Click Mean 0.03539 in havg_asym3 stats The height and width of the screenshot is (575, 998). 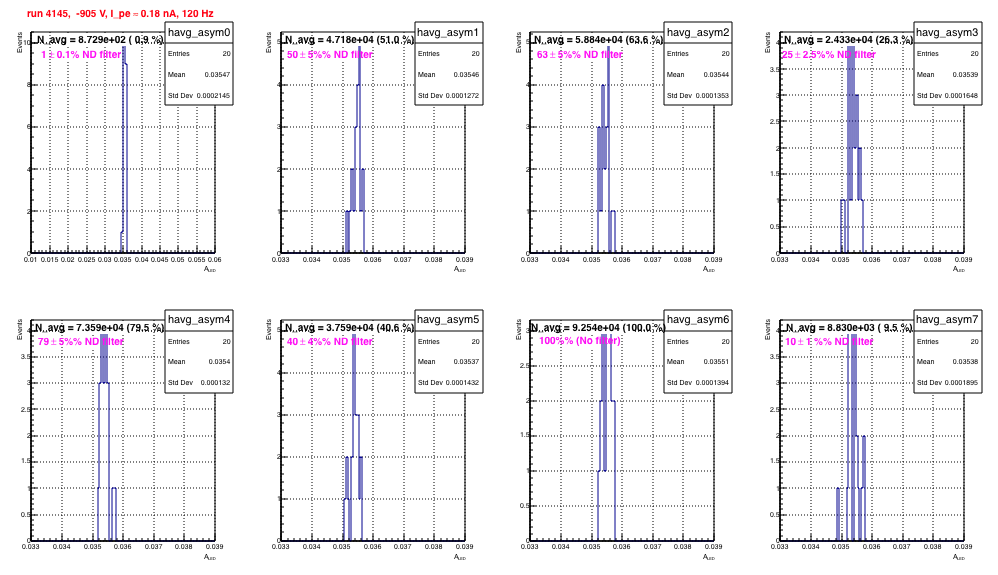coord(947,75)
